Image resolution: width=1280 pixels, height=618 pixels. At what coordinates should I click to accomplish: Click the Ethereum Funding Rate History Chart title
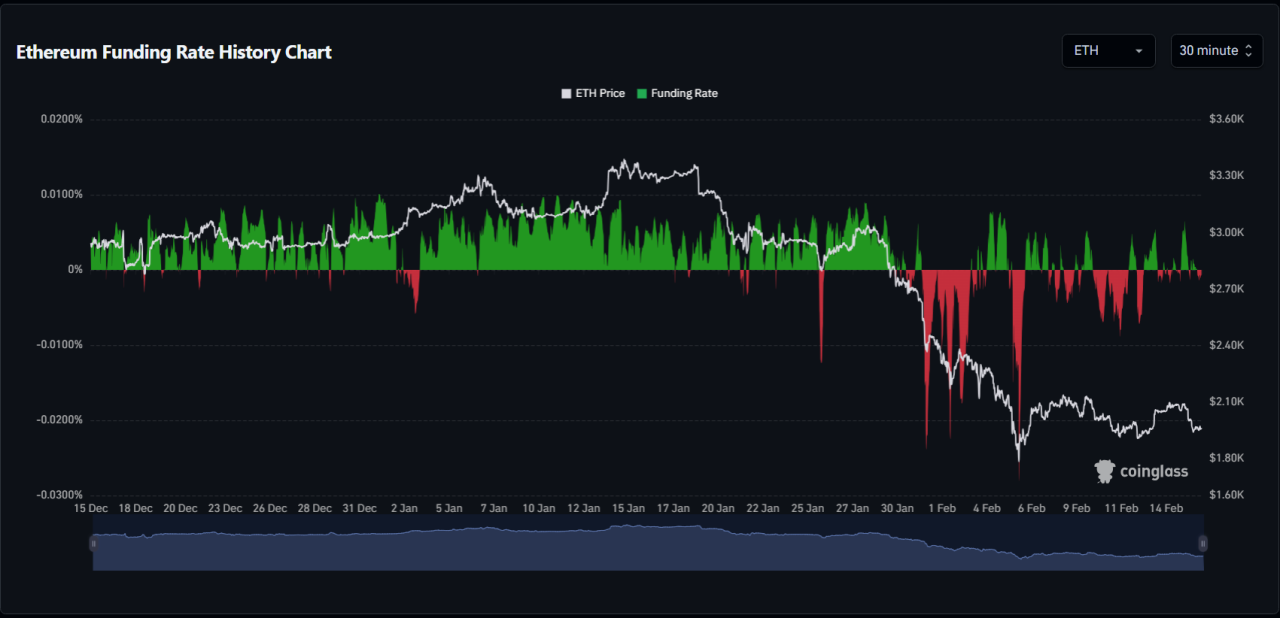(173, 52)
